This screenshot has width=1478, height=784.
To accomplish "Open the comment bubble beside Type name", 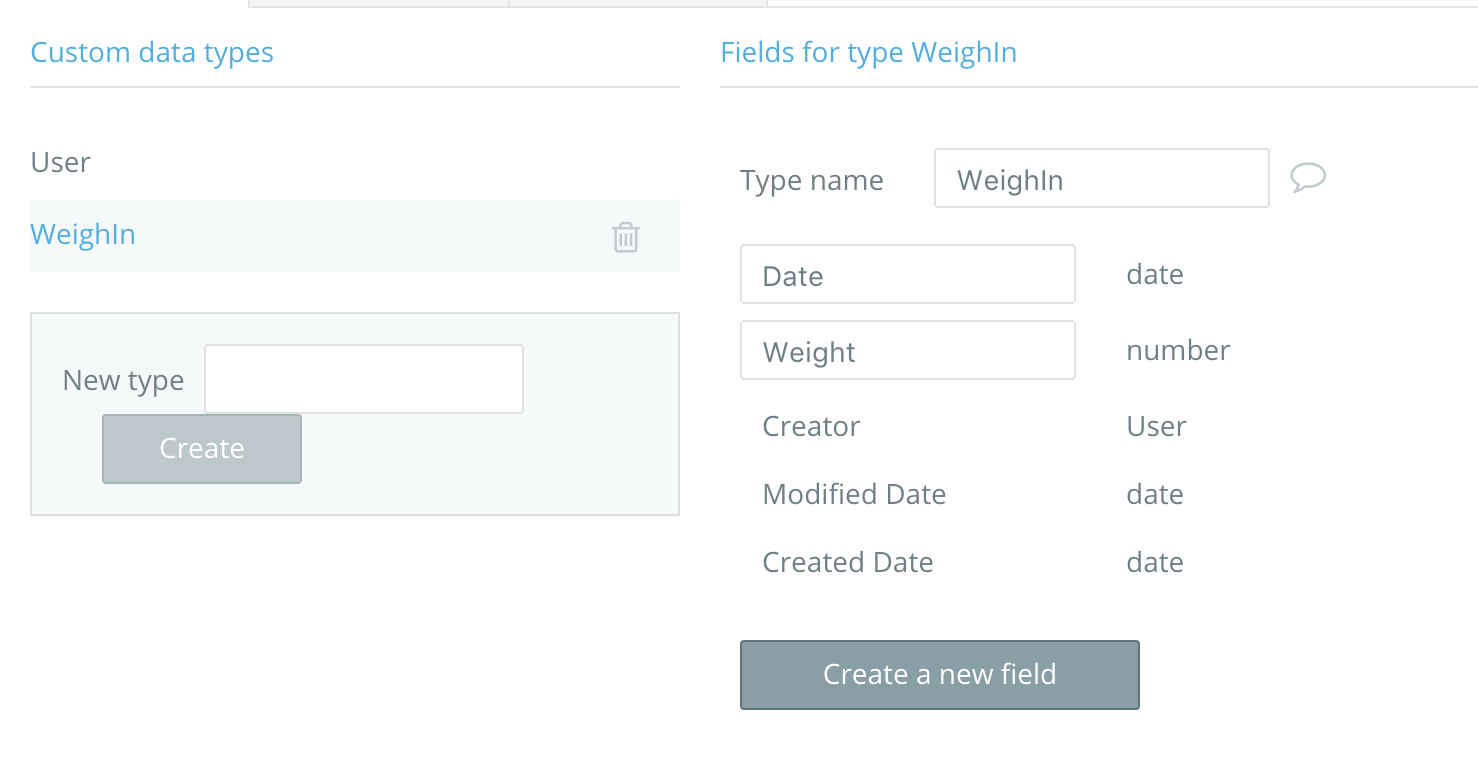I will pos(1307,178).
